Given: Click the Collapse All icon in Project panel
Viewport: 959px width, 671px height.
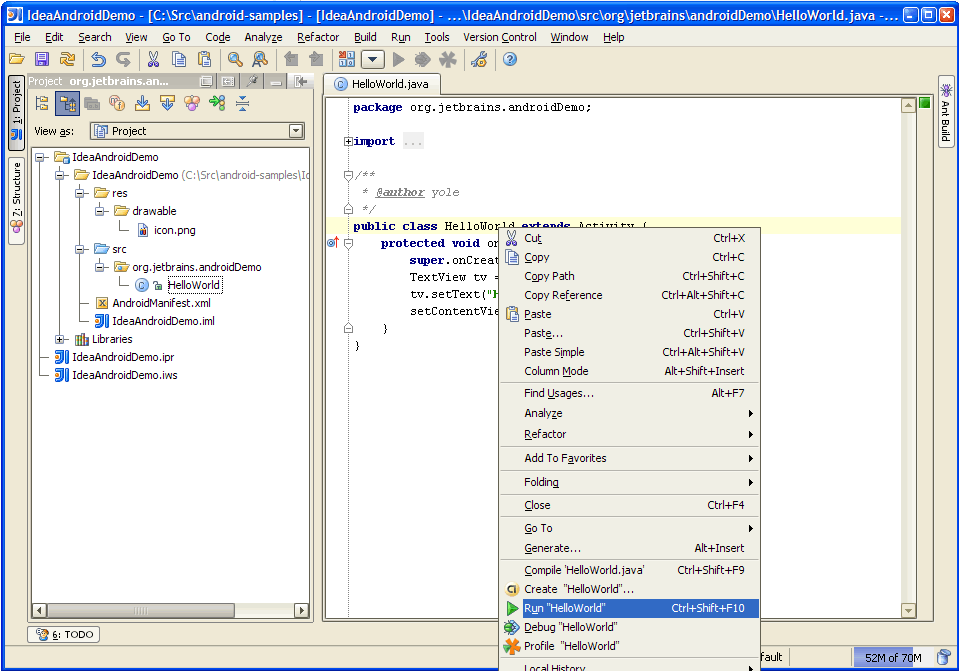Looking at the screenshot, I should tap(242, 103).
